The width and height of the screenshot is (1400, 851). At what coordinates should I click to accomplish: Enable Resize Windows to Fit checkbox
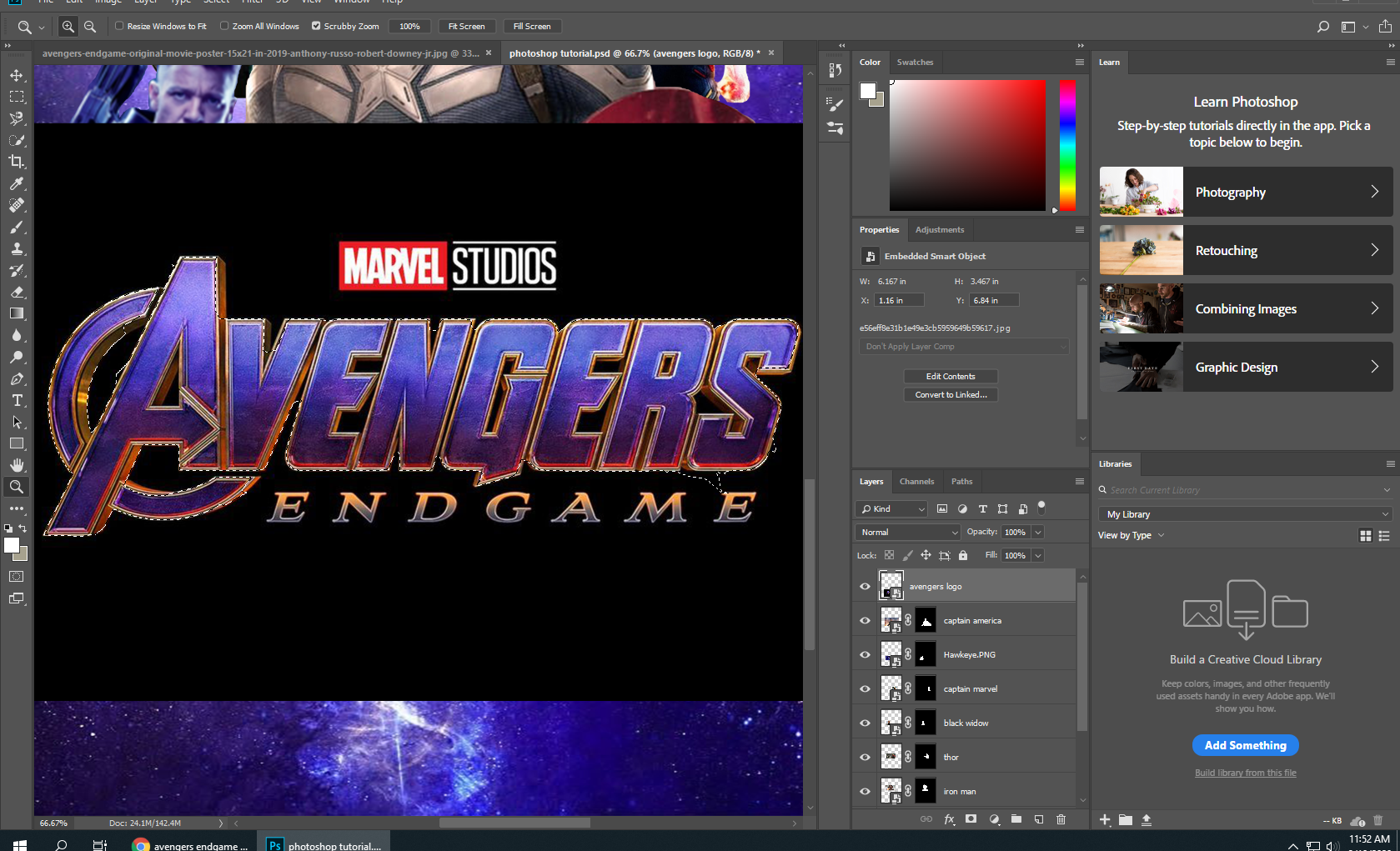tap(119, 26)
